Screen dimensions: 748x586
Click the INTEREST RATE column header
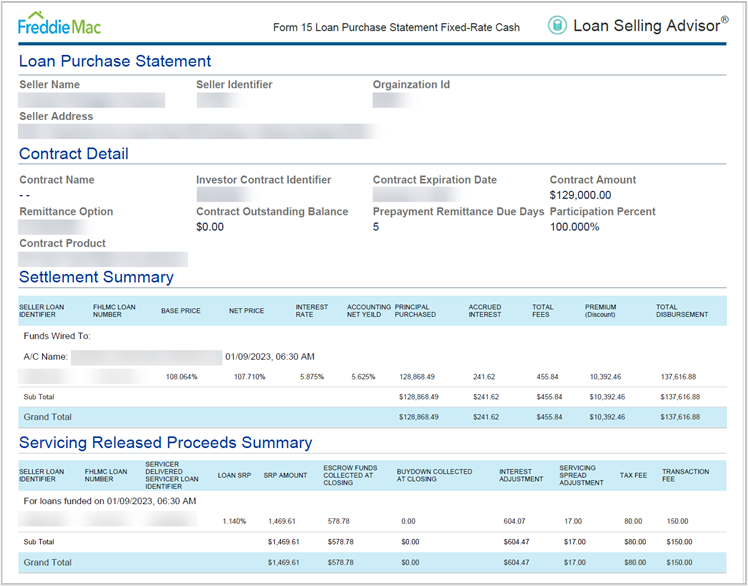(312, 311)
